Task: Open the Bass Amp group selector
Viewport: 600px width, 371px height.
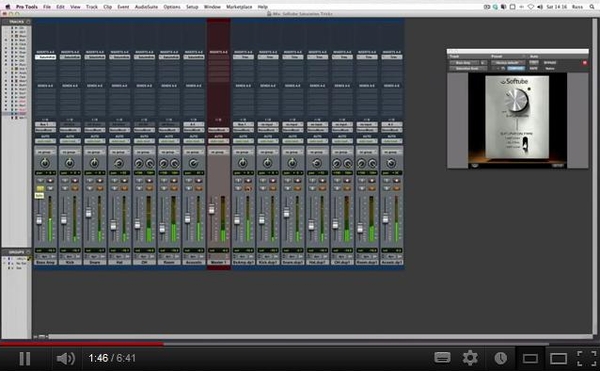Action: [x=45, y=152]
